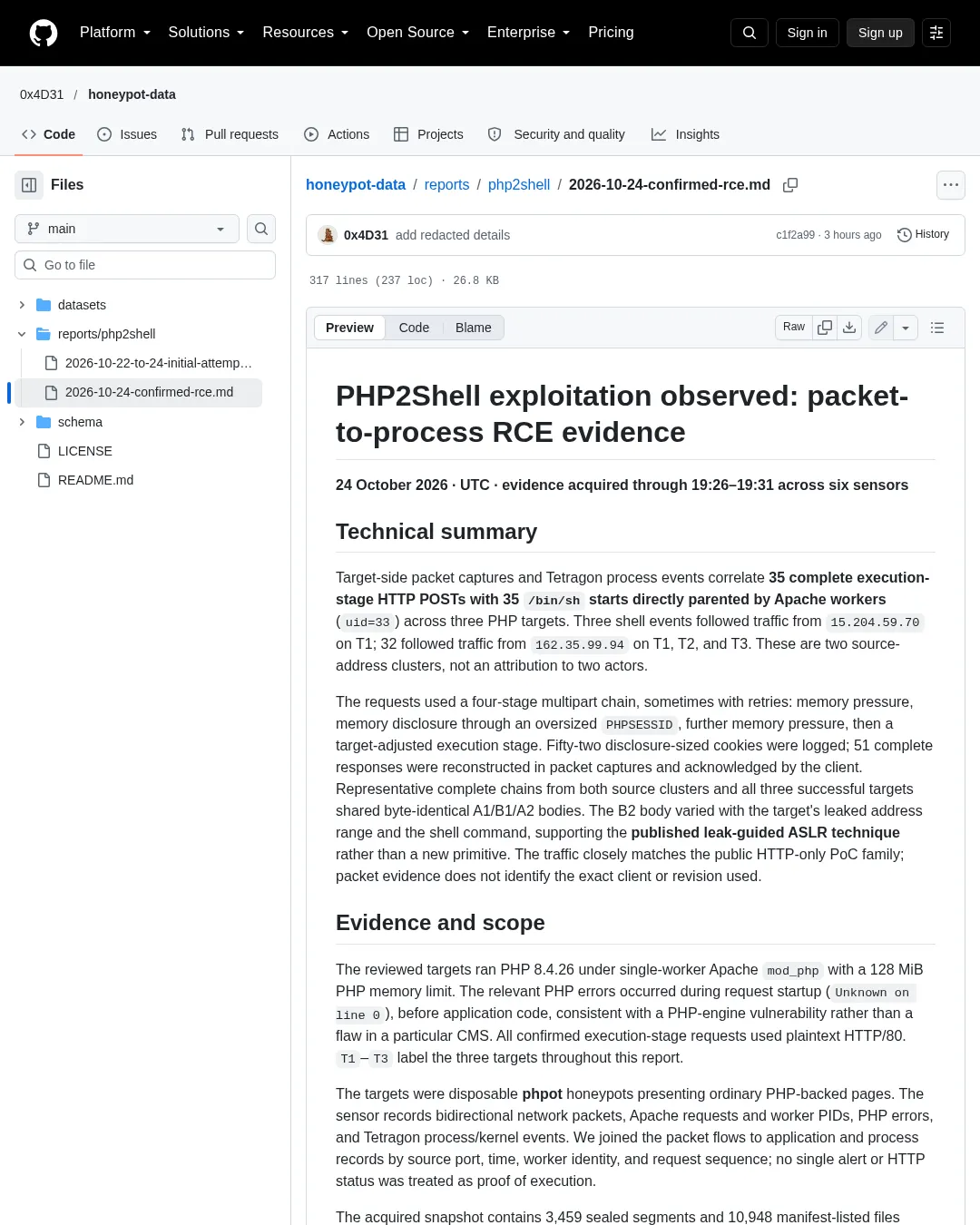Open commit History
980x1225 pixels.
(923, 235)
